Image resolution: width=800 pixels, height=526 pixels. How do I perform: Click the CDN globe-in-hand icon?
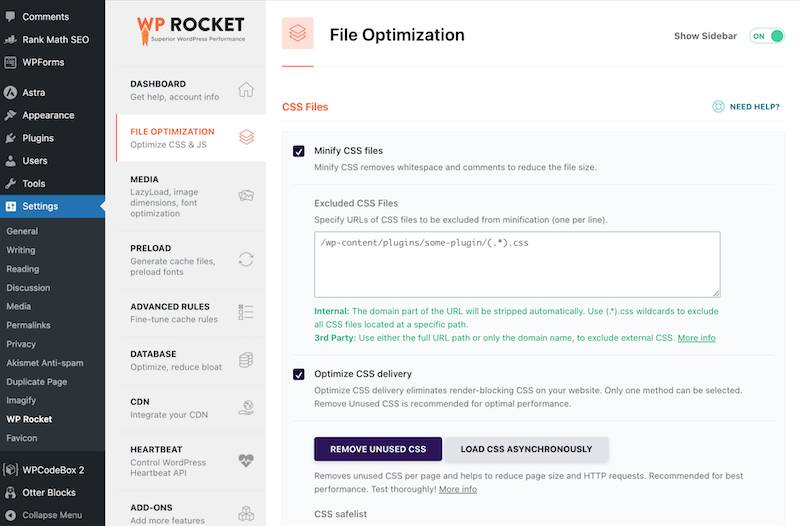246,407
